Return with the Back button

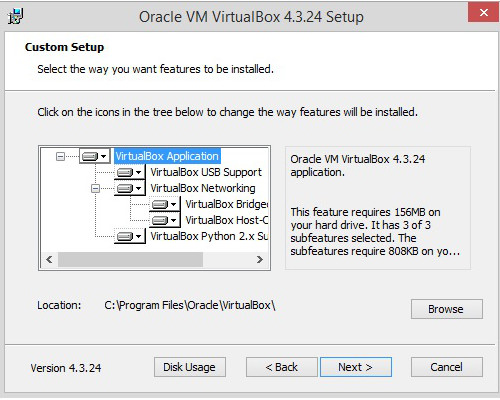click(282, 367)
